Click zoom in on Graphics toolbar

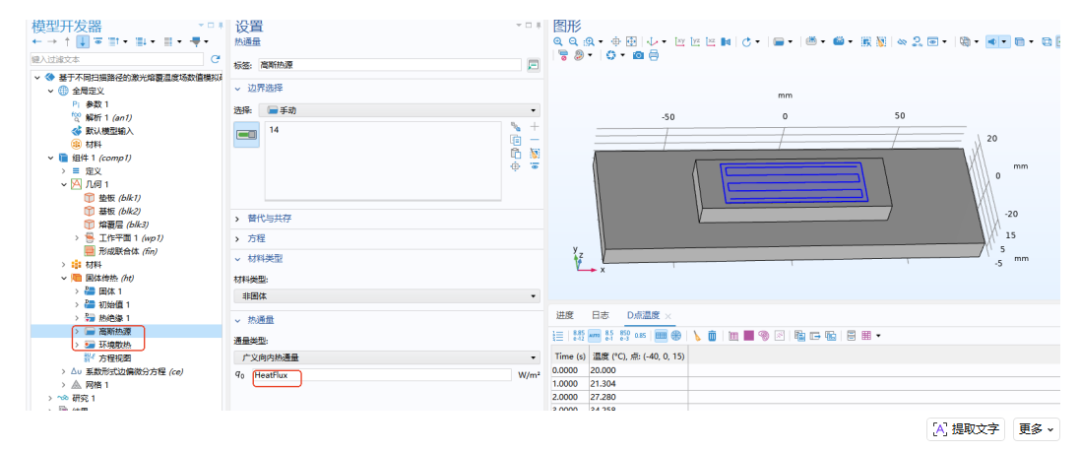coord(559,42)
